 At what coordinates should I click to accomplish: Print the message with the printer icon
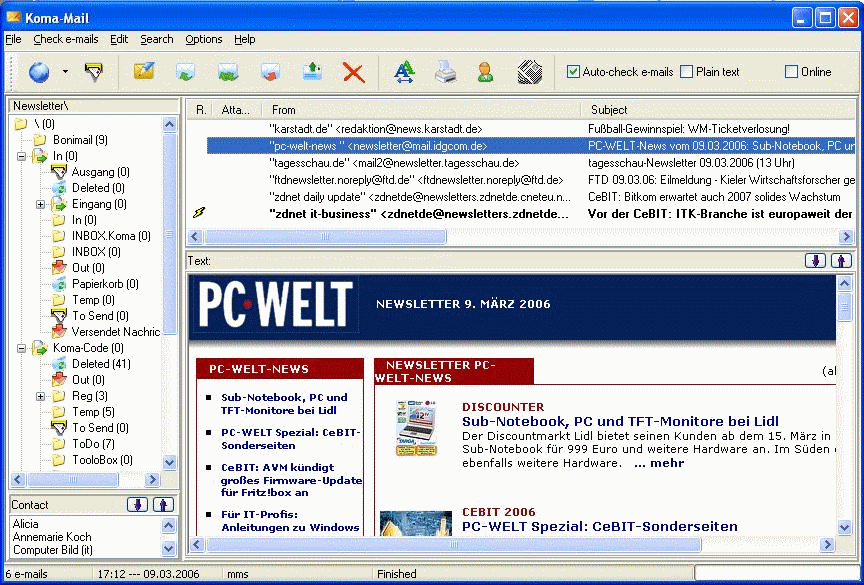(445, 72)
